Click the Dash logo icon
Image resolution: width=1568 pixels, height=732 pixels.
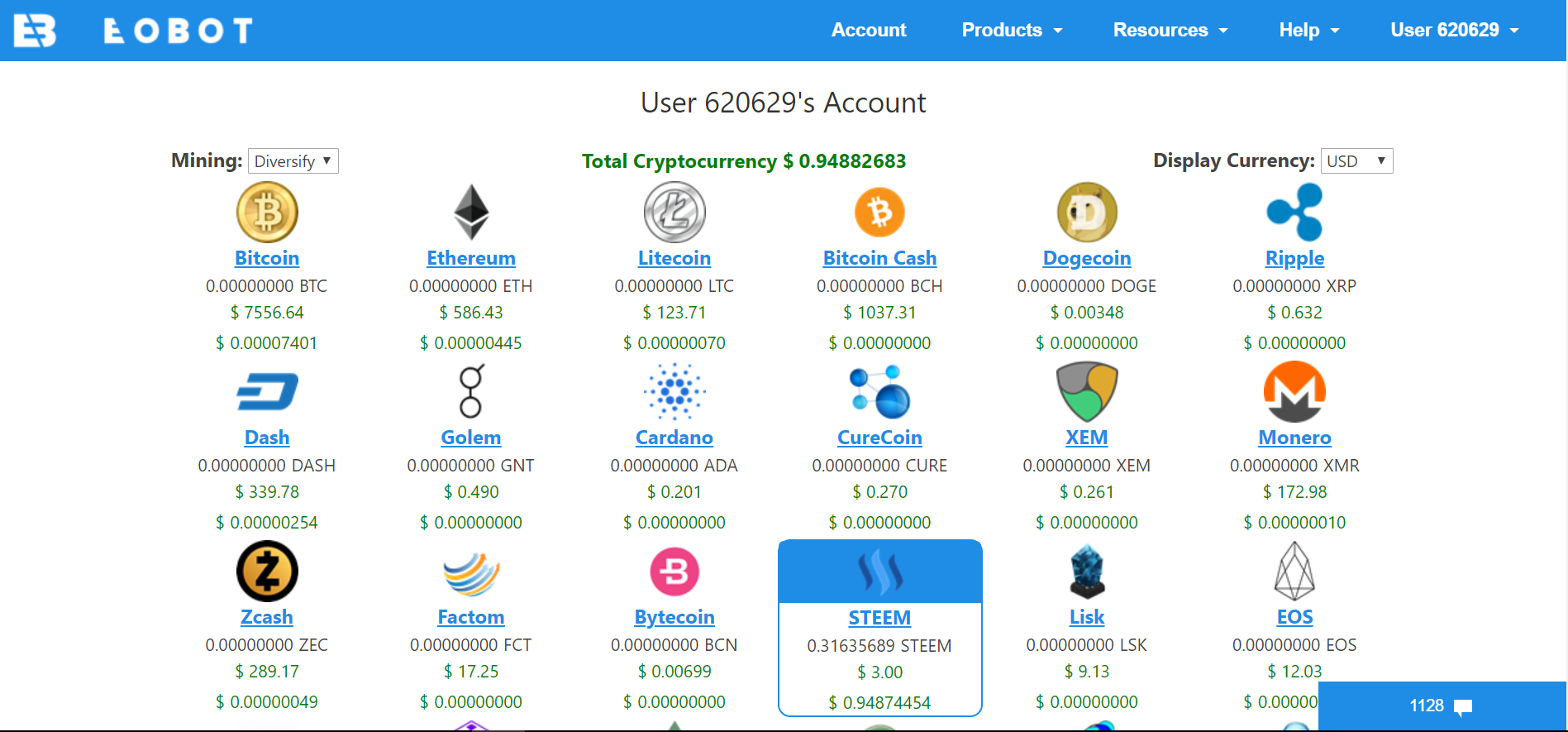pyautogui.click(x=267, y=391)
